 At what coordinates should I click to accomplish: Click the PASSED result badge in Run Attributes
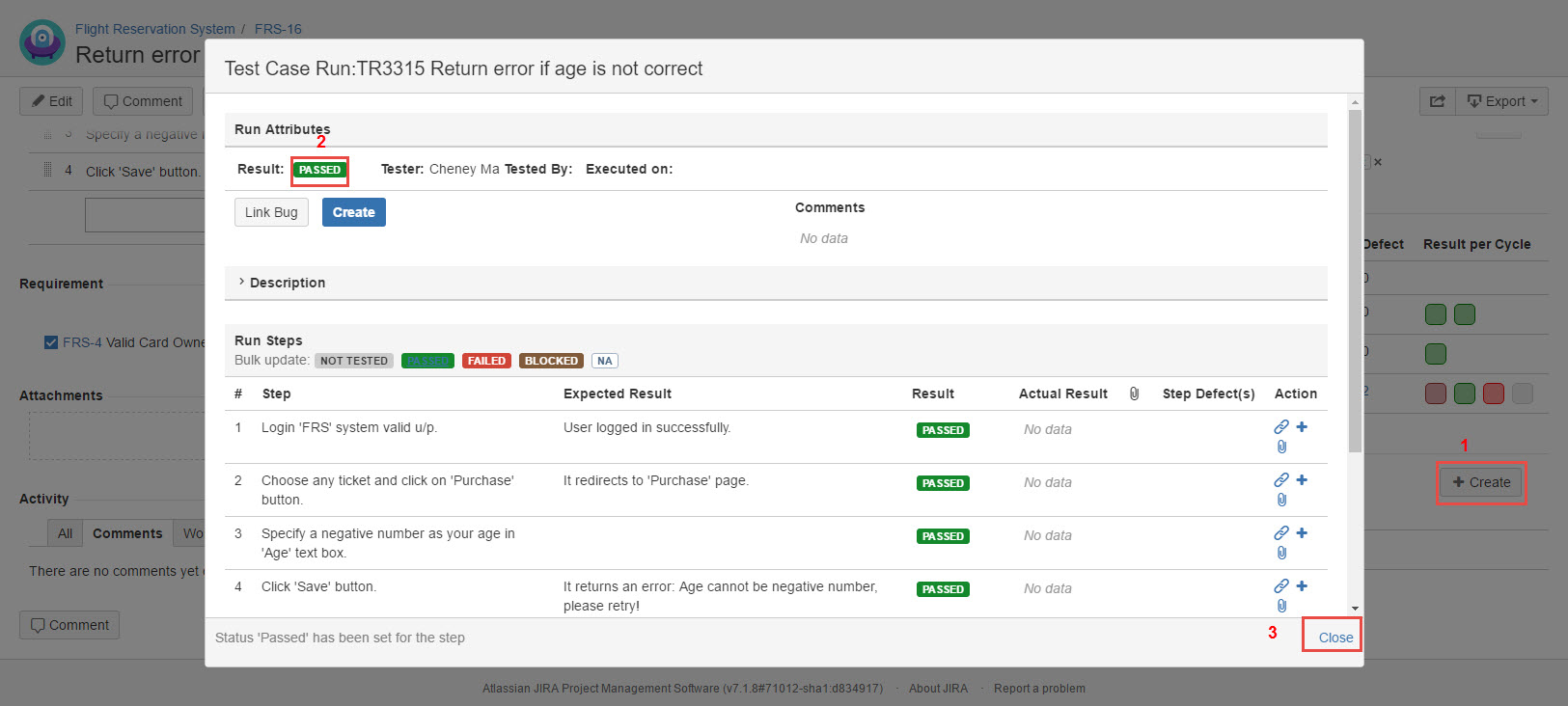click(x=319, y=170)
